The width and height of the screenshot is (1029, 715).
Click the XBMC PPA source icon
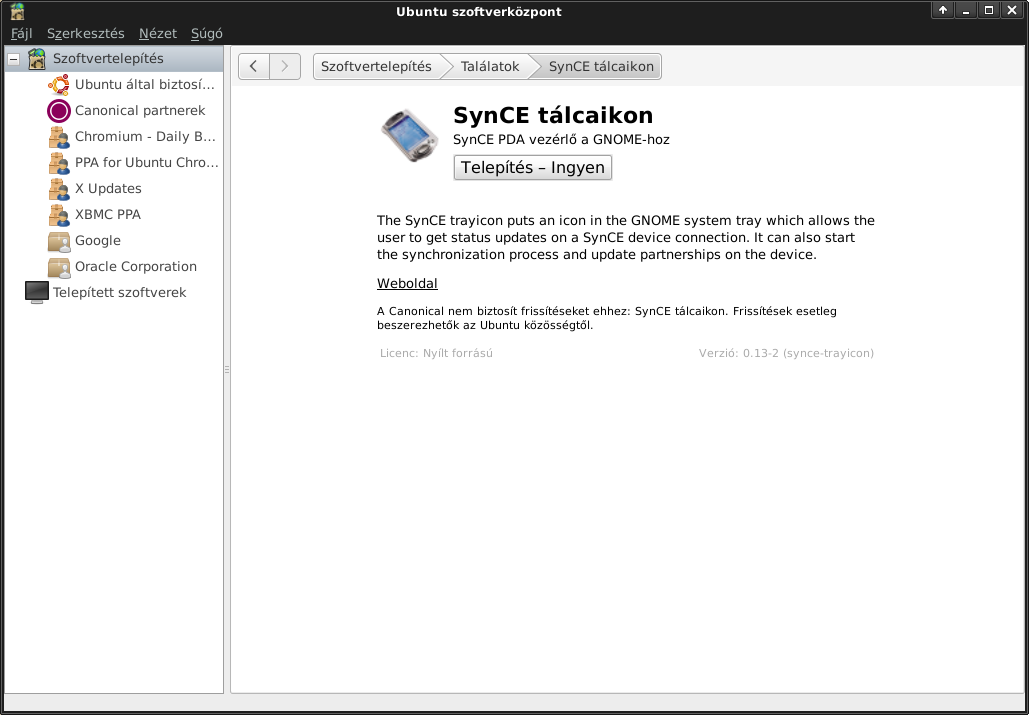coord(58,214)
